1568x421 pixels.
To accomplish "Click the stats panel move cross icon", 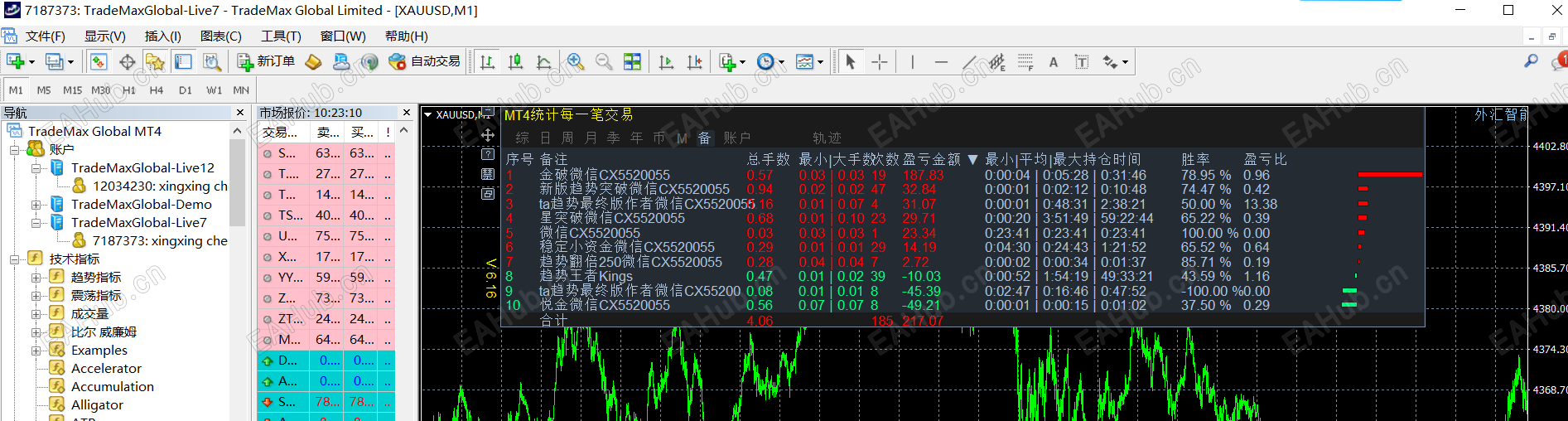I will click(488, 135).
